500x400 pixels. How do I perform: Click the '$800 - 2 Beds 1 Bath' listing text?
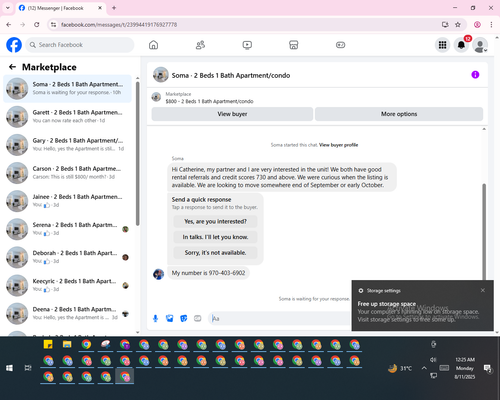209,101
